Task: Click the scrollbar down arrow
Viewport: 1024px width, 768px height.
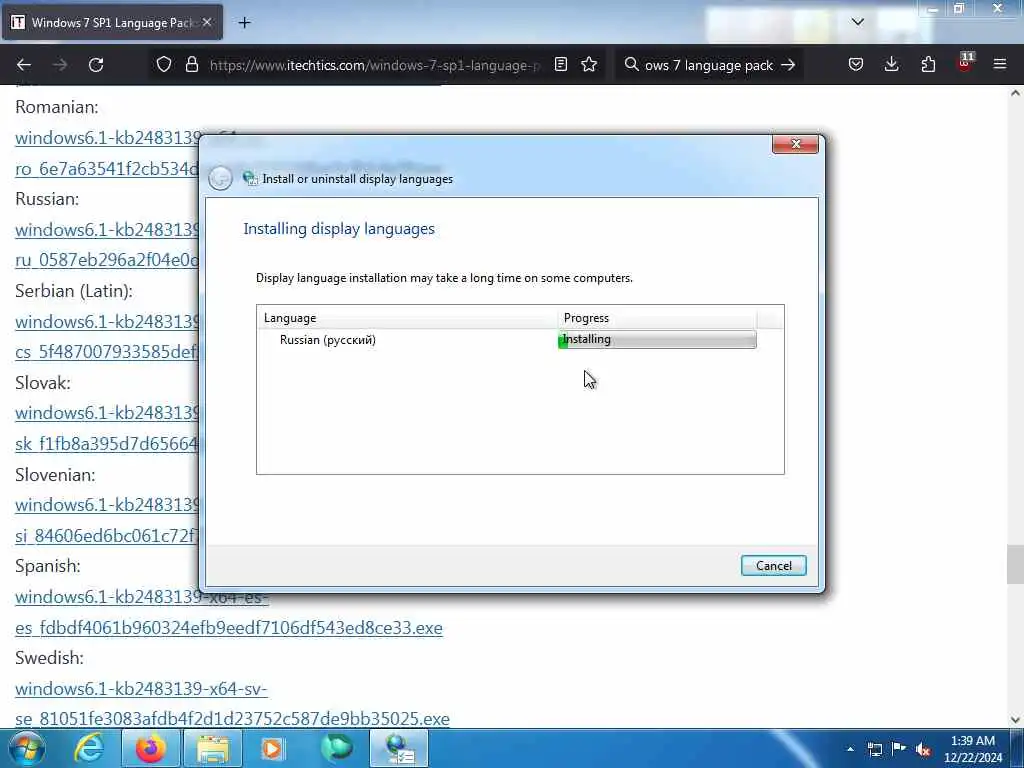Action: point(1015,720)
